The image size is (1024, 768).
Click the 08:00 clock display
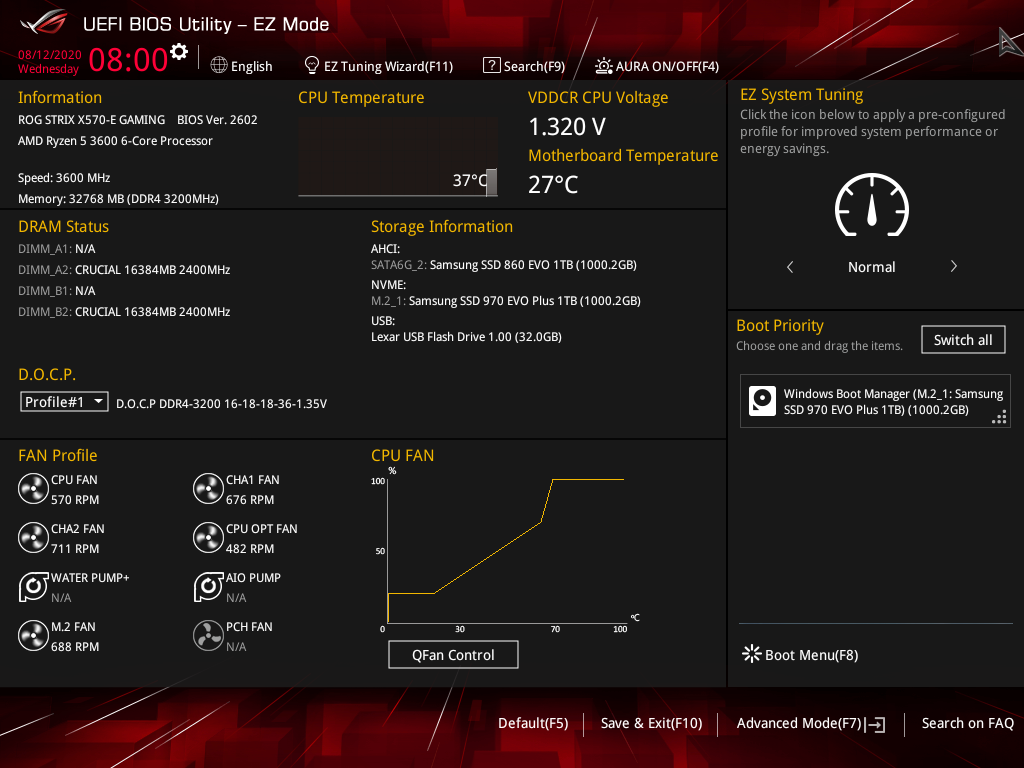pyautogui.click(x=129, y=59)
